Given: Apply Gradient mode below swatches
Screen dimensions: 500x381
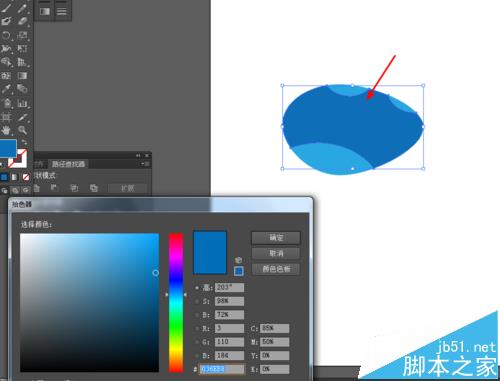Looking at the screenshot, I should (x=15, y=177).
